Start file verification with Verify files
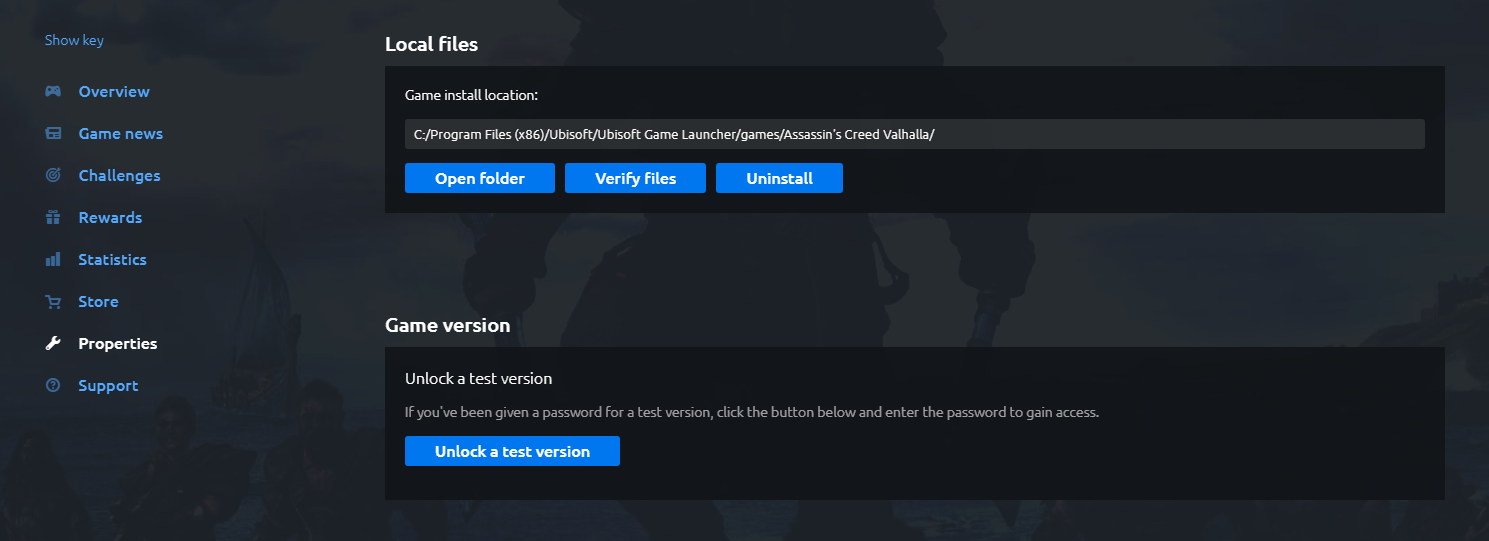 coord(635,179)
